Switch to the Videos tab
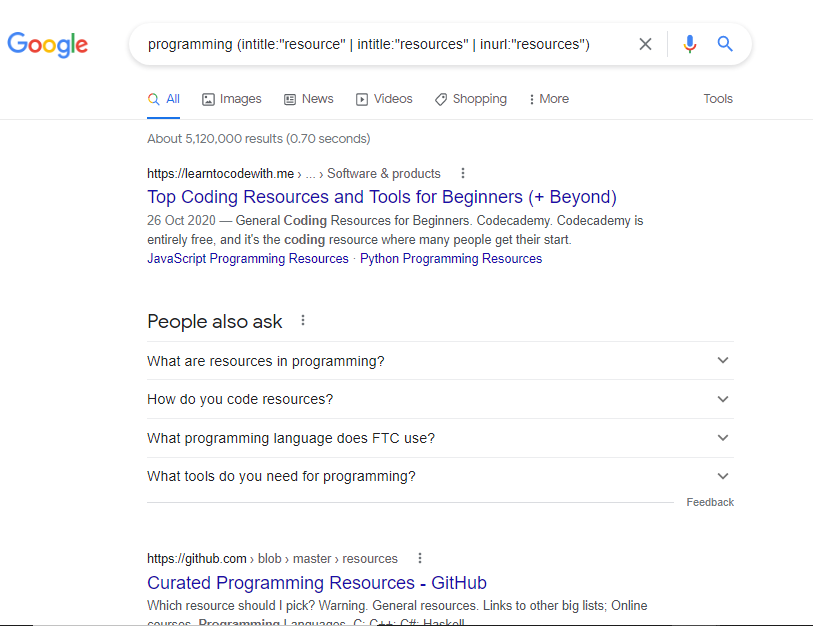 [384, 99]
